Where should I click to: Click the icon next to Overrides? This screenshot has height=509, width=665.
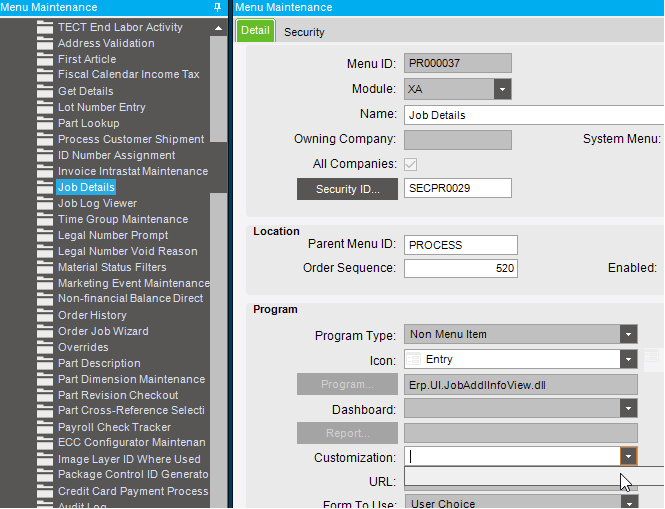tap(45, 348)
